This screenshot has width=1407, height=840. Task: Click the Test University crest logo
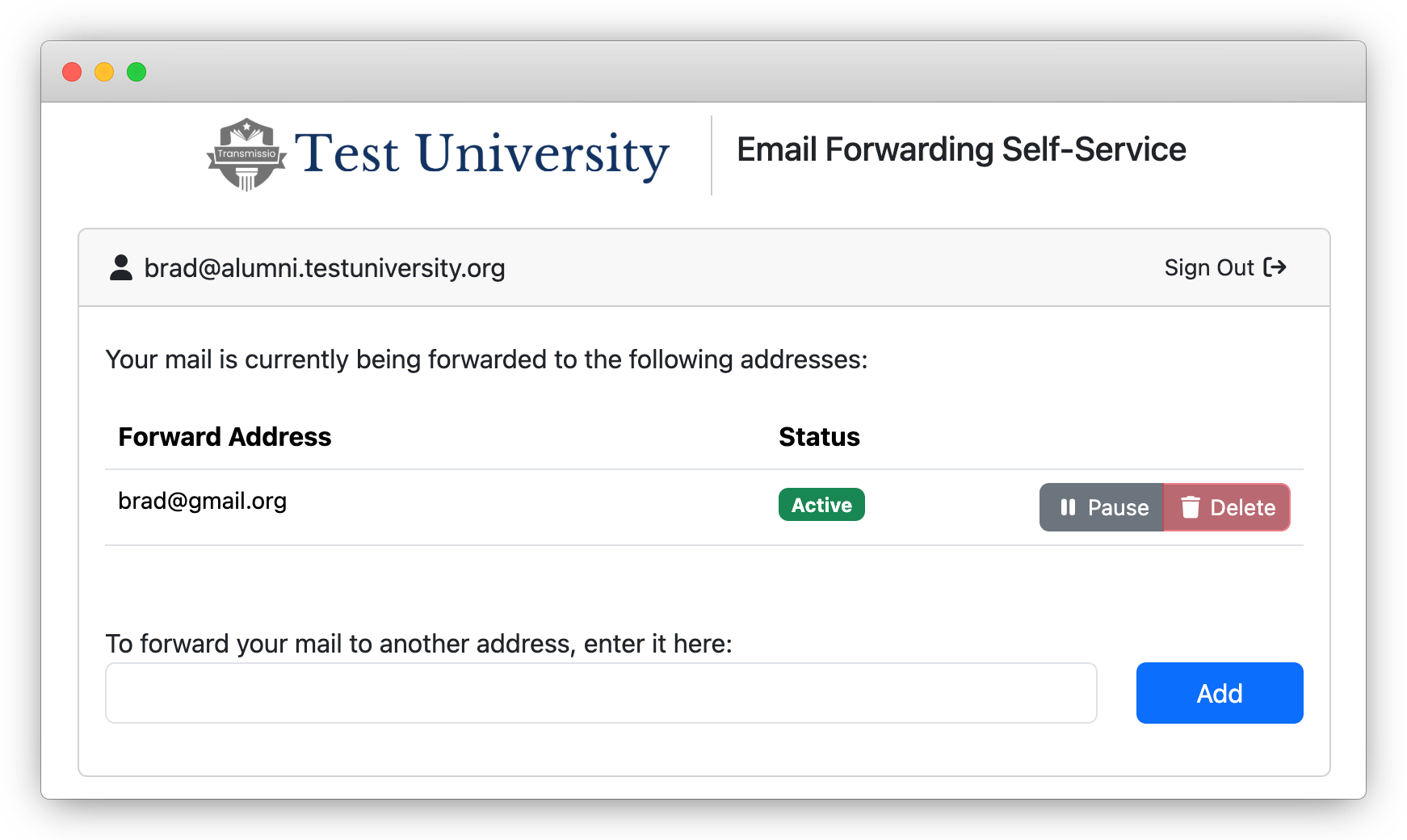(246, 153)
